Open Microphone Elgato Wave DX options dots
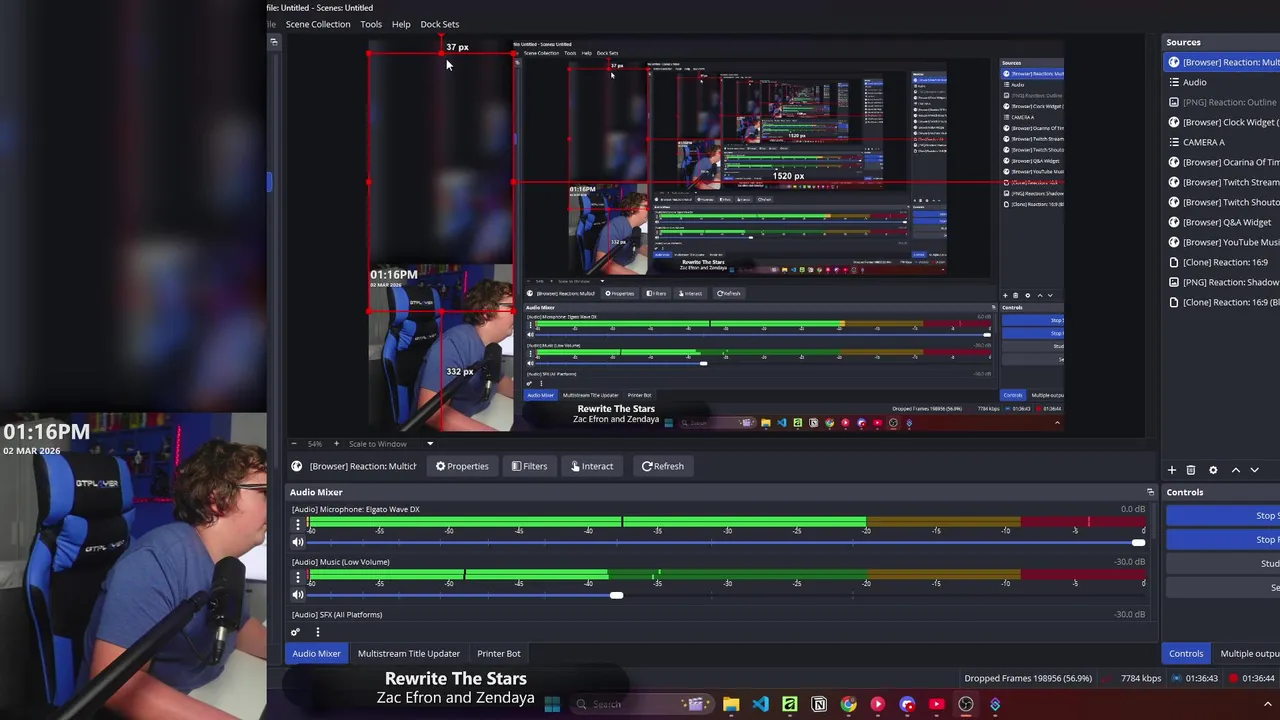Image resolution: width=1280 pixels, height=720 pixels. pos(297,524)
